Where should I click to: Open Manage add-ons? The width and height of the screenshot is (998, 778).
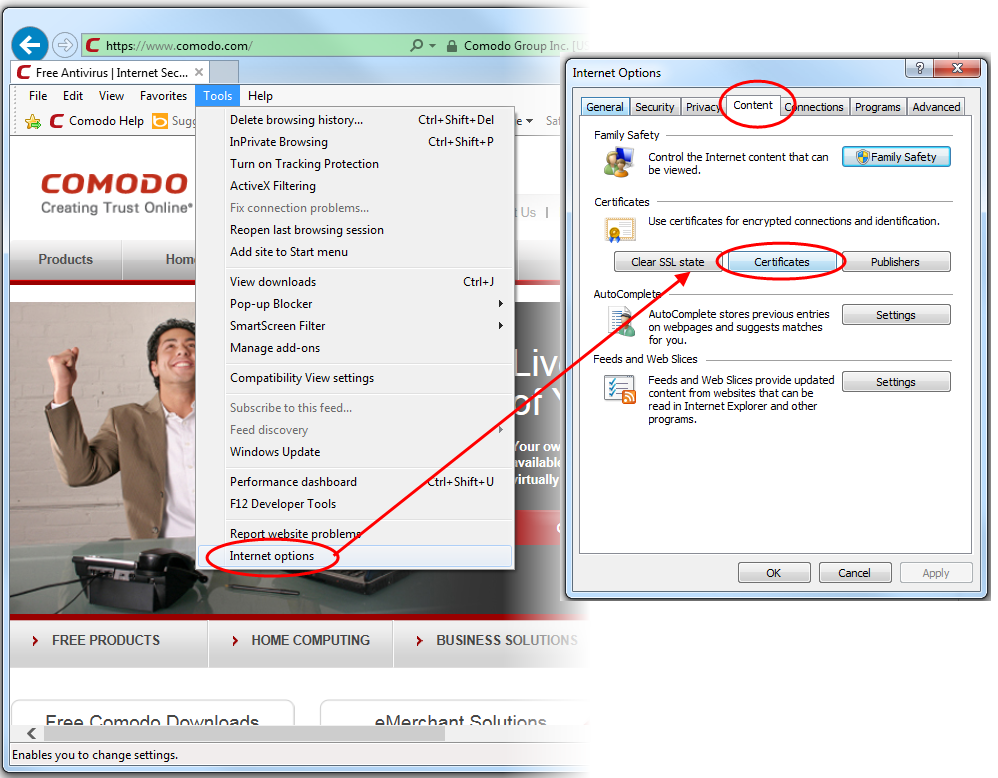click(x=355, y=348)
